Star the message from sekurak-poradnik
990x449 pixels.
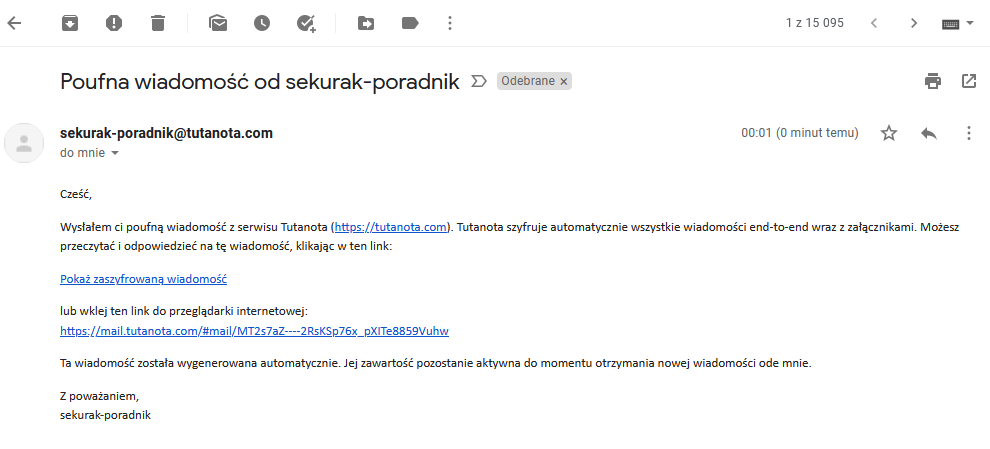pyautogui.click(x=889, y=133)
